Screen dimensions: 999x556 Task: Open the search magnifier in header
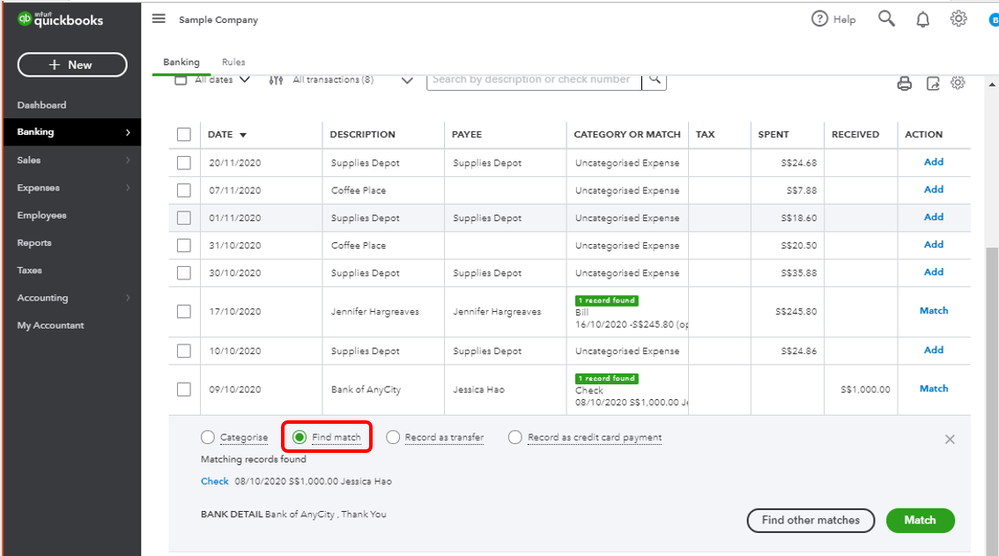(x=886, y=19)
